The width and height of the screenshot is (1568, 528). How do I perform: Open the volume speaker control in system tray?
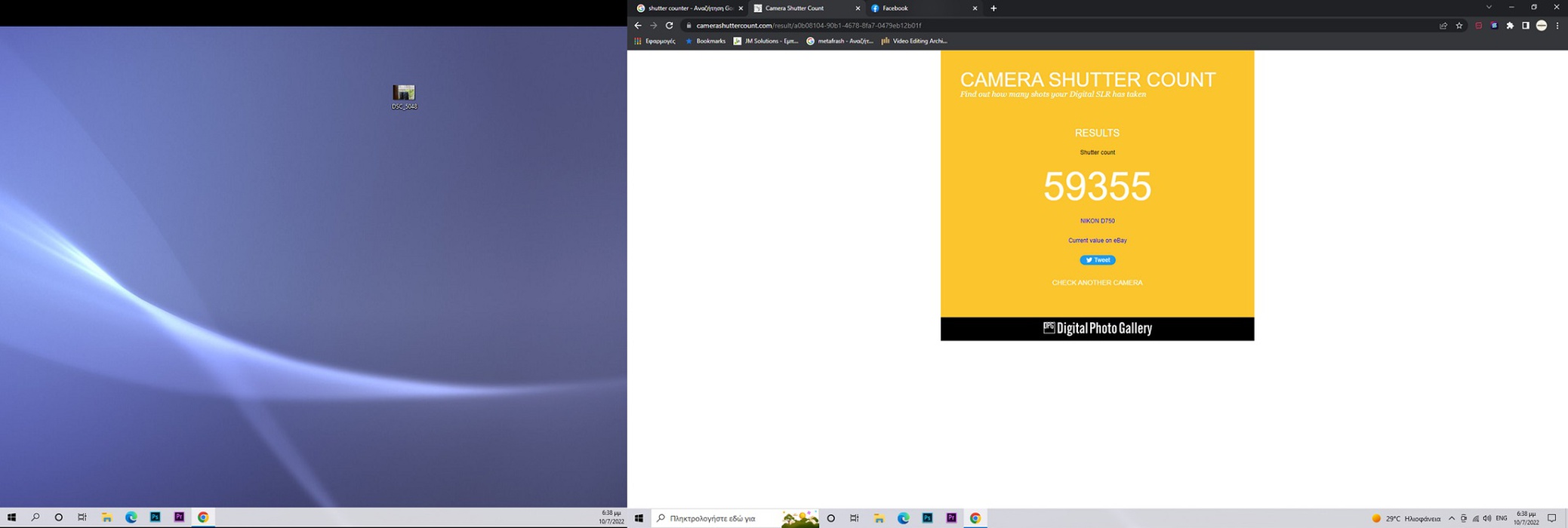[1486, 519]
